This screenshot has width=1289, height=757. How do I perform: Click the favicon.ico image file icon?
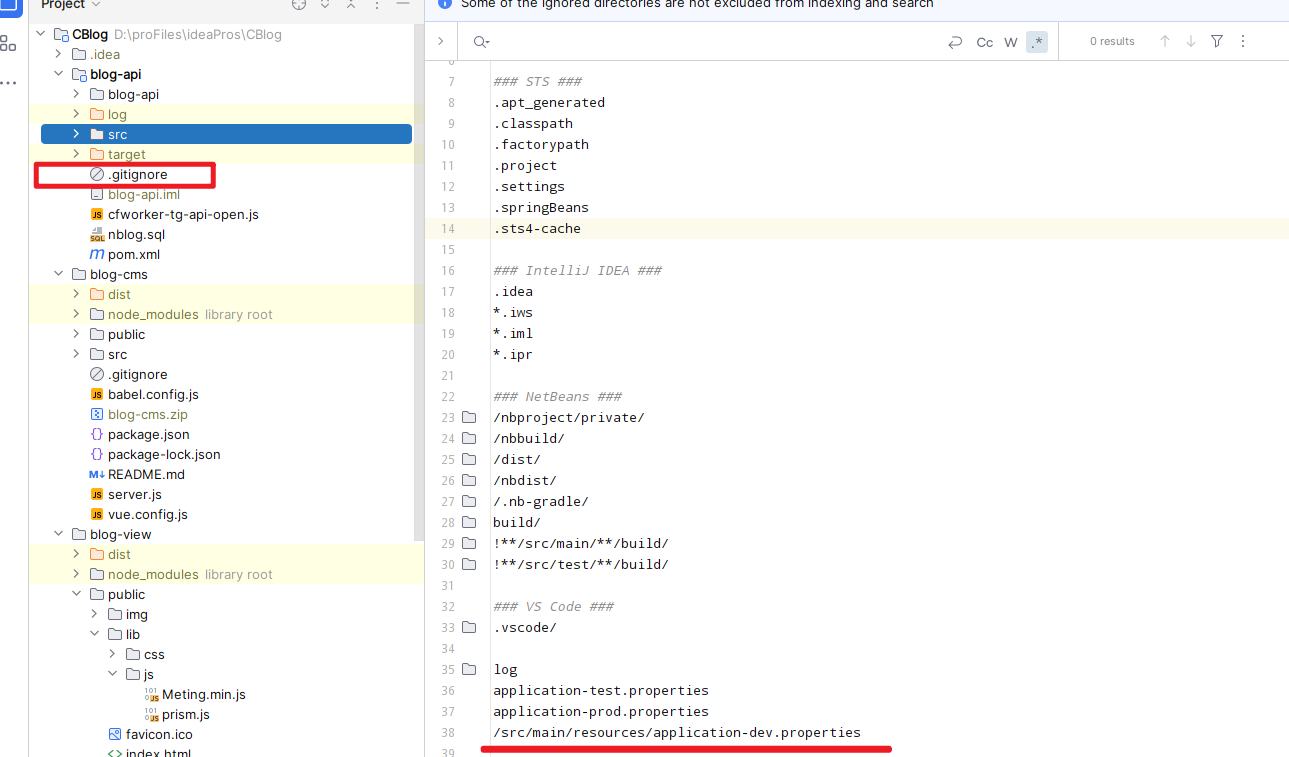(x=115, y=734)
